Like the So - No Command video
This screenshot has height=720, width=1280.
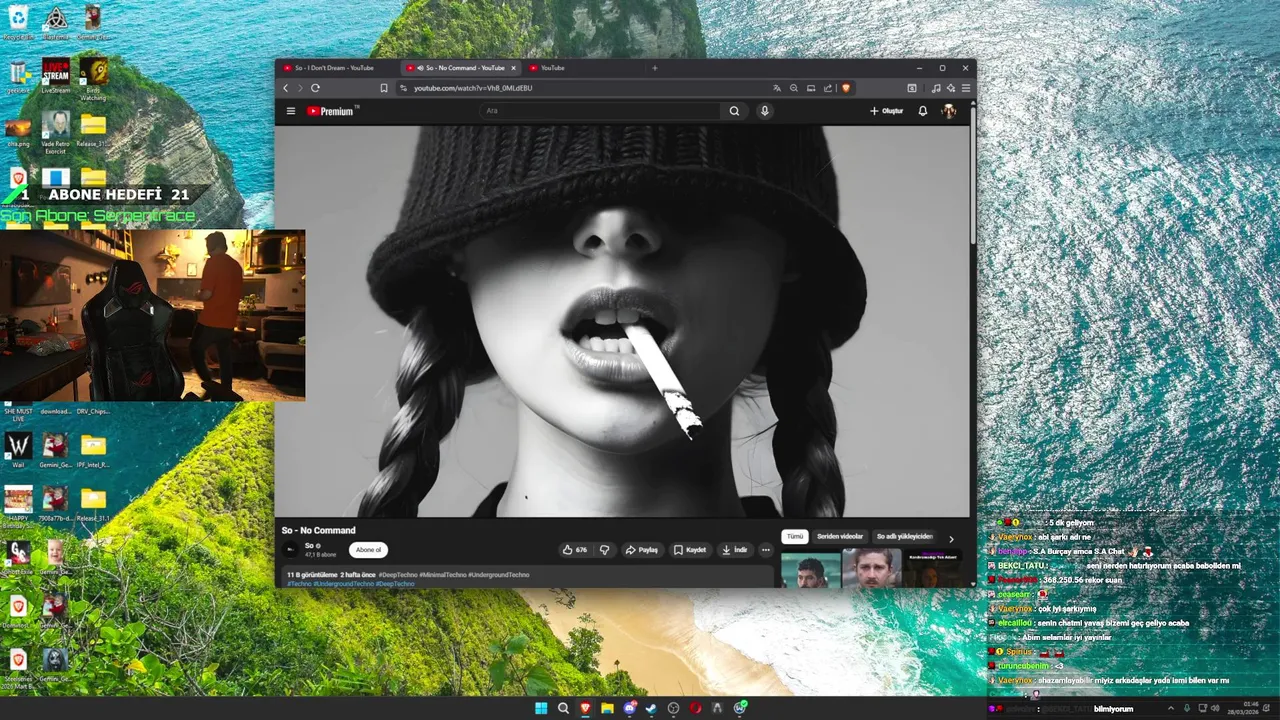click(x=575, y=550)
